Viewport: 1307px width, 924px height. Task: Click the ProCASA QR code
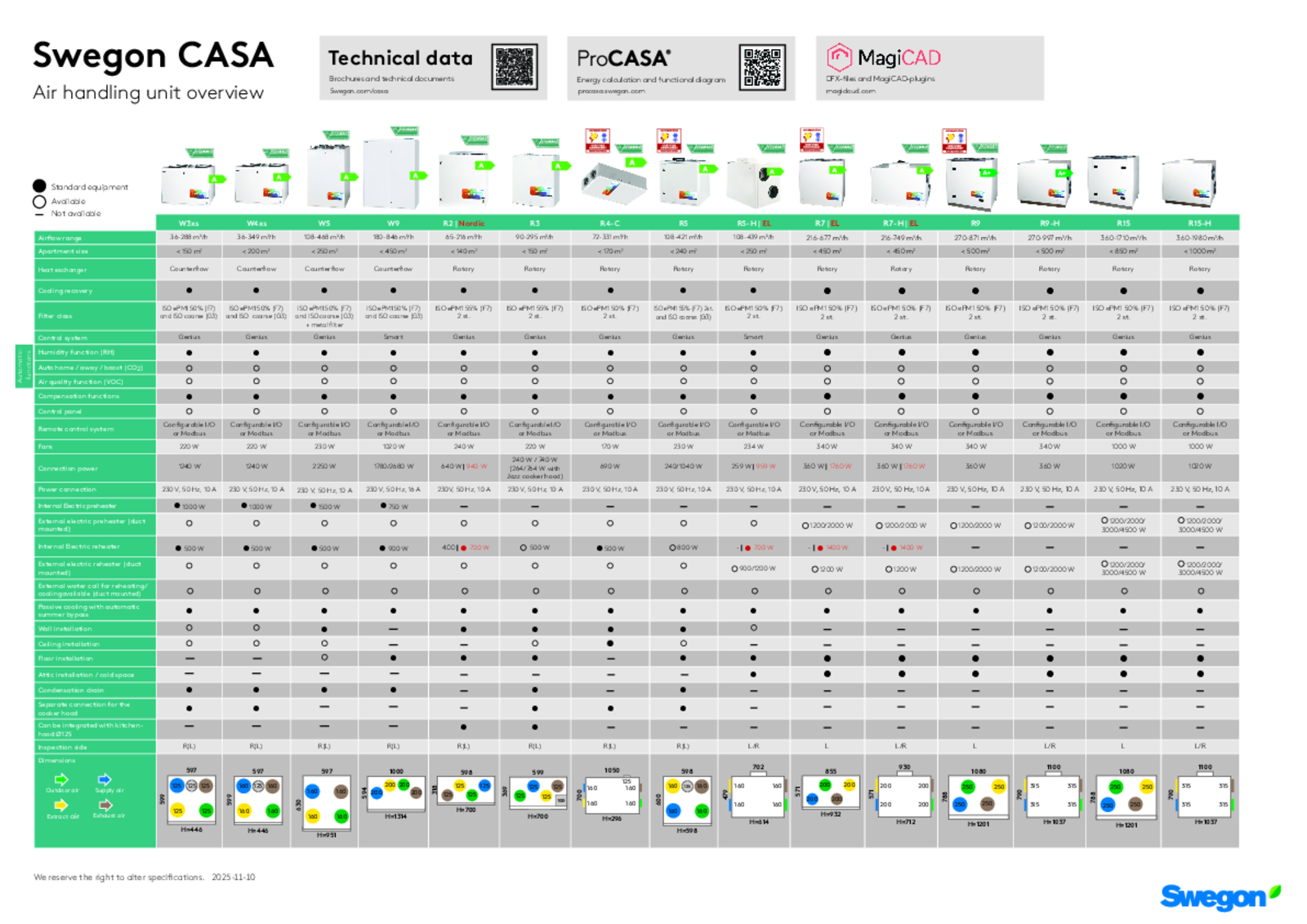tap(762, 67)
